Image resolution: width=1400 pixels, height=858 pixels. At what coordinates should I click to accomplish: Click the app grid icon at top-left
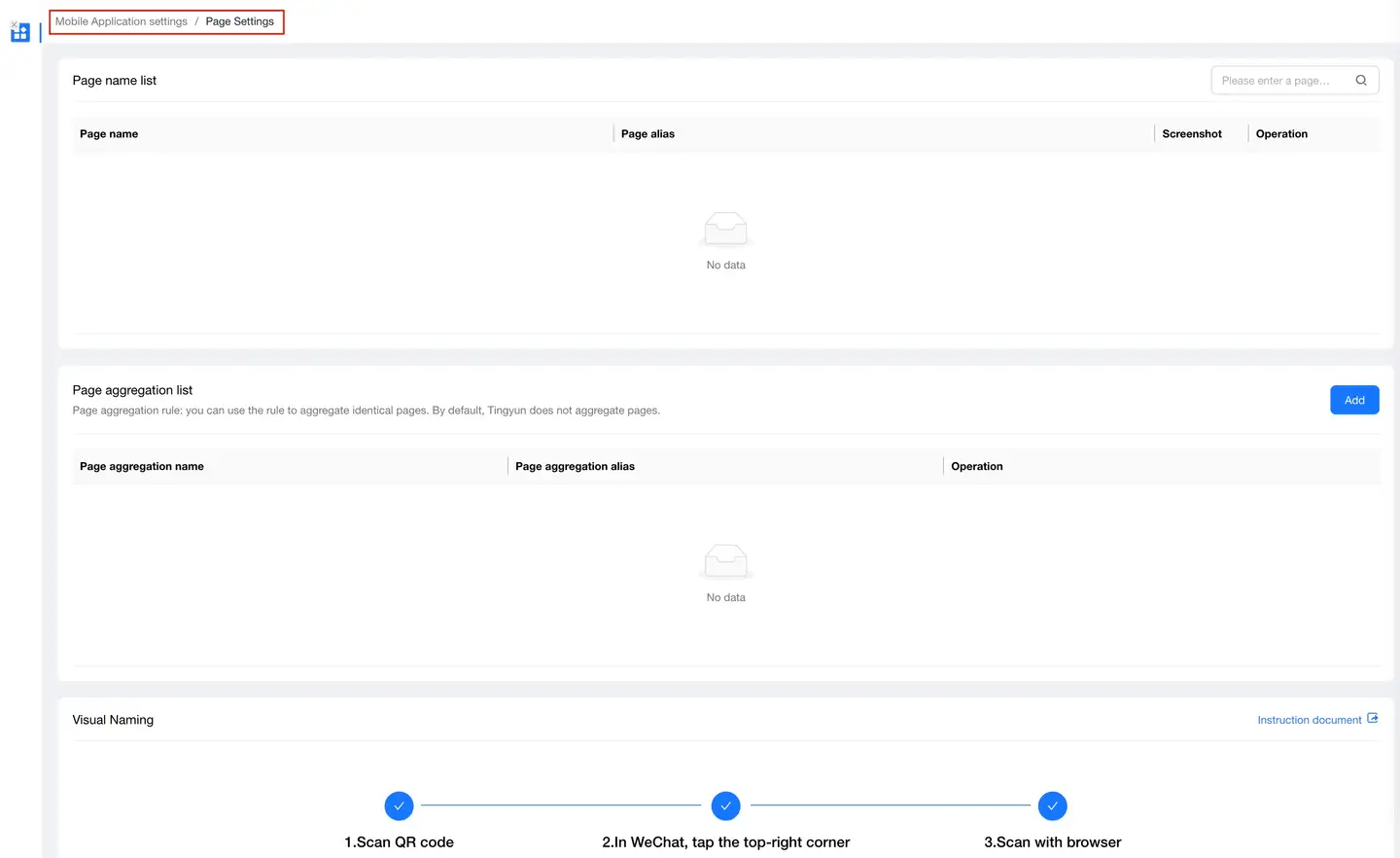tap(20, 32)
